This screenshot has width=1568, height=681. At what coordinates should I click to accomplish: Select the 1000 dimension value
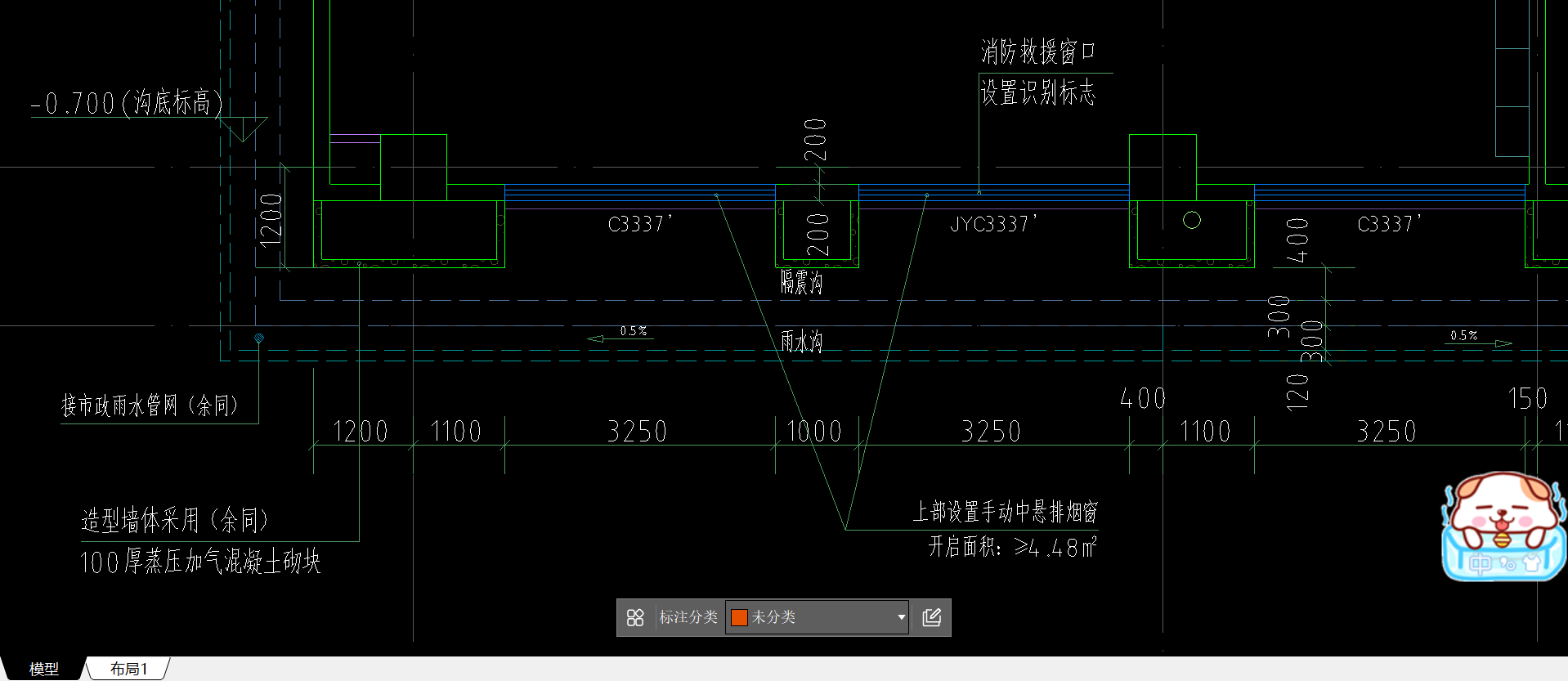(814, 432)
